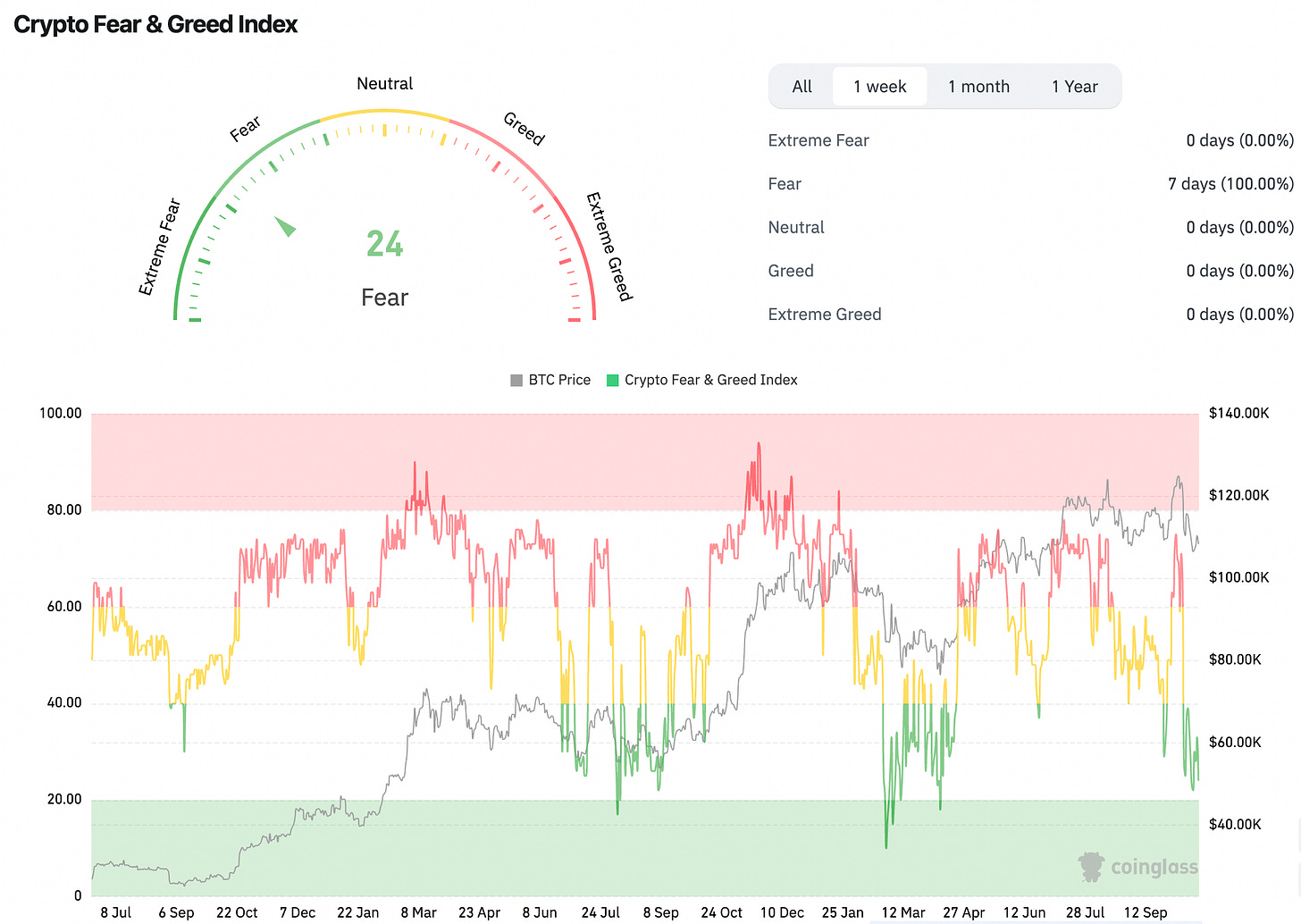Switch to the All time range tab
This screenshot has width=1301, height=924.
(x=802, y=86)
